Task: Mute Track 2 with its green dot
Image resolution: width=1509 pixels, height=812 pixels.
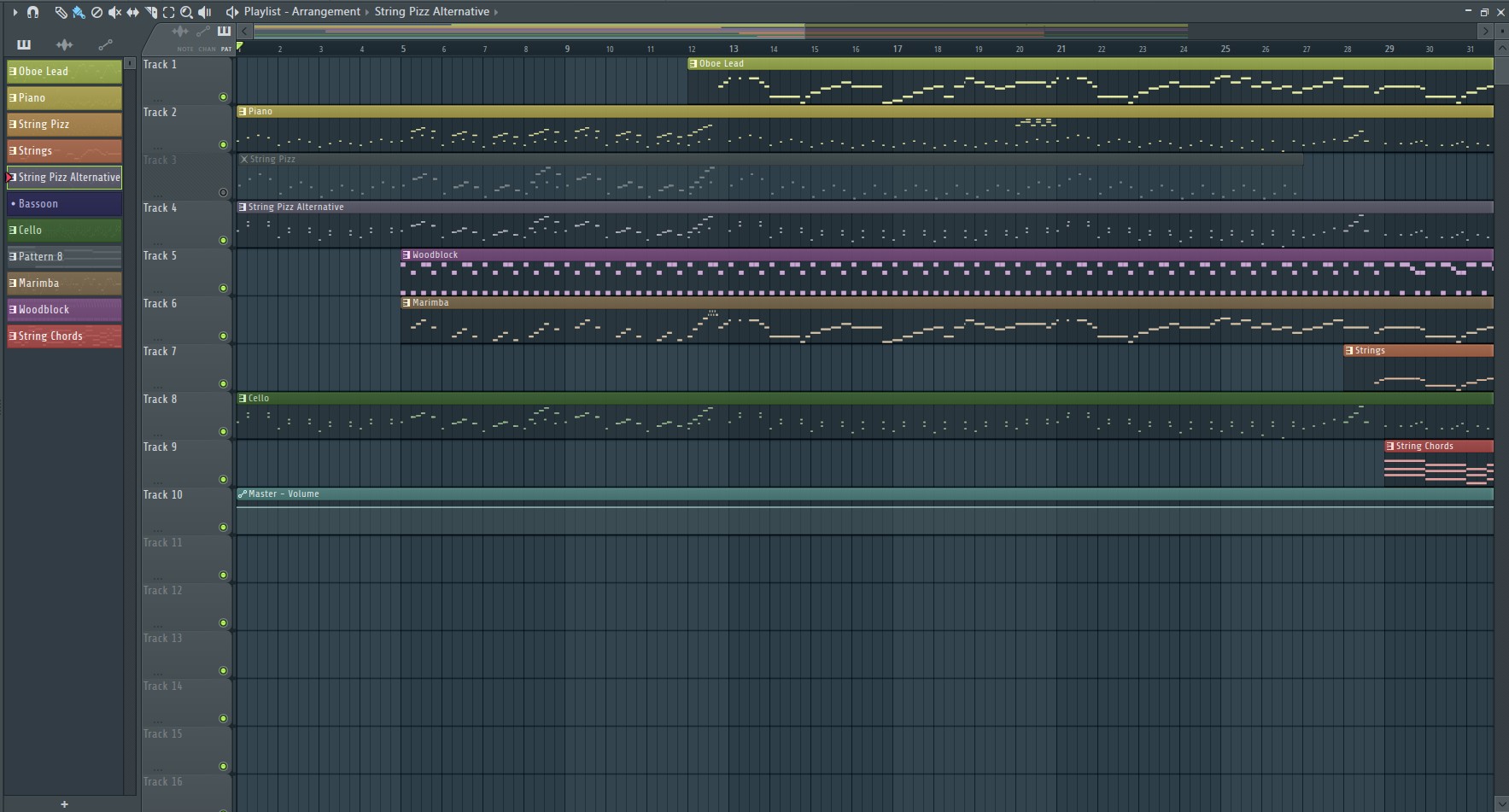Action: pos(224,145)
